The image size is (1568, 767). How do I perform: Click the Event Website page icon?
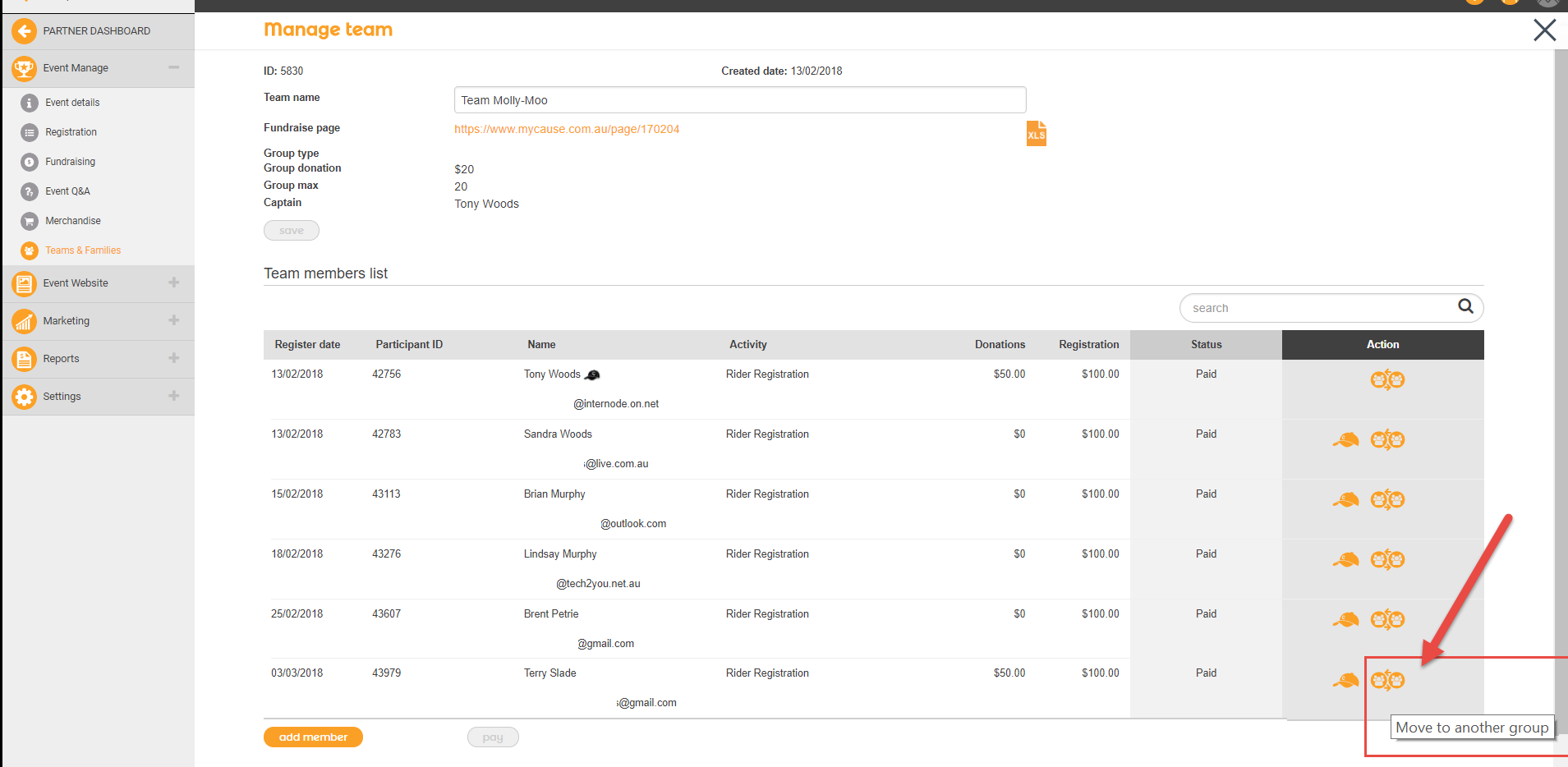click(x=24, y=284)
